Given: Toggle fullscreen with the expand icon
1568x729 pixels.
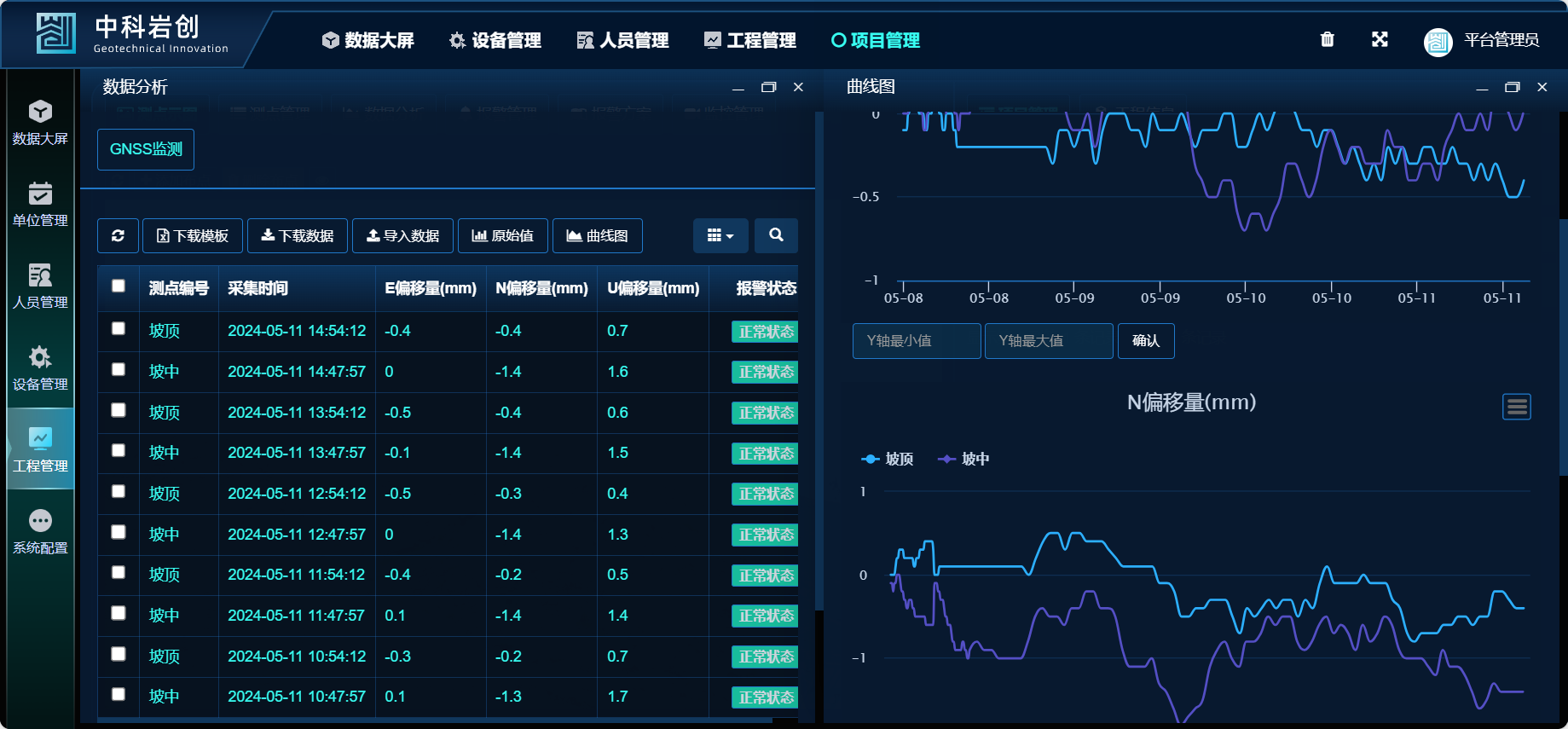Looking at the screenshot, I should tap(1380, 39).
